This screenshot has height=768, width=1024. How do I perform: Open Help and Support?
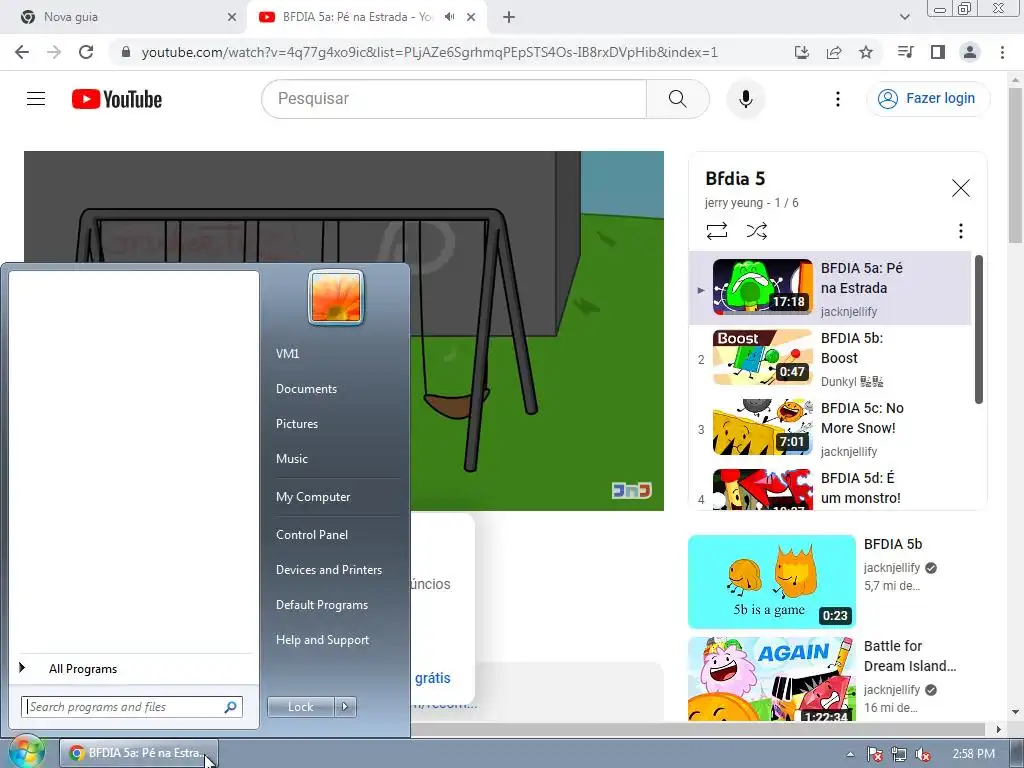point(322,641)
